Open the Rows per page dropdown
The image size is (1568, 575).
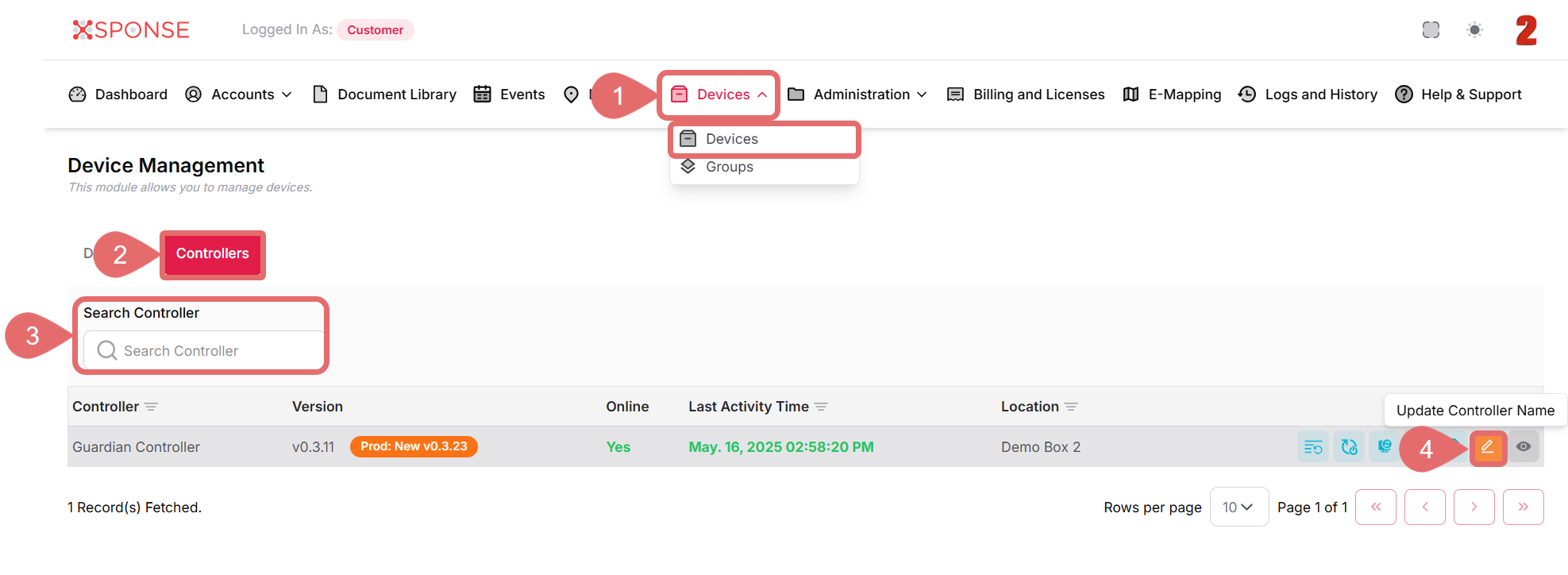click(1239, 507)
